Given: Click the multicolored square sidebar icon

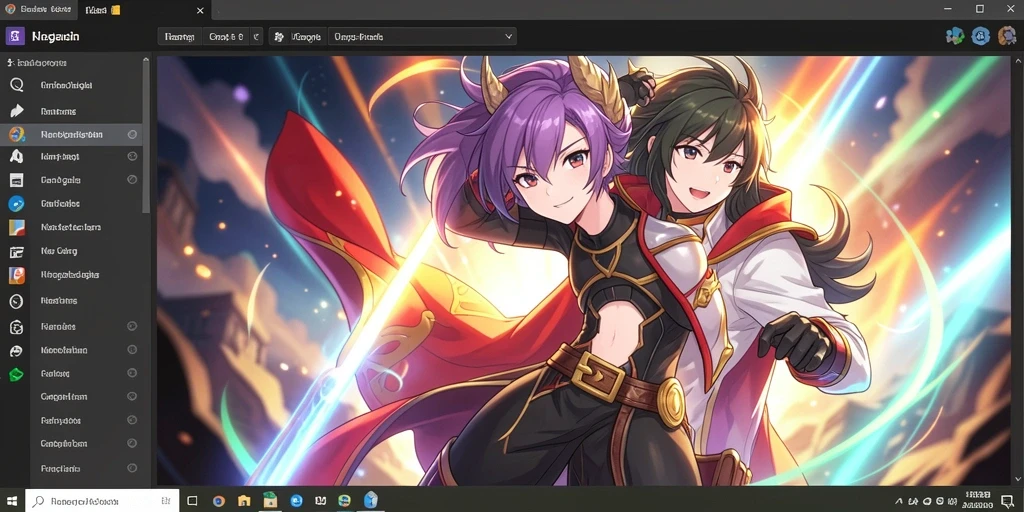Looking at the screenshot, I should point(16,227).
